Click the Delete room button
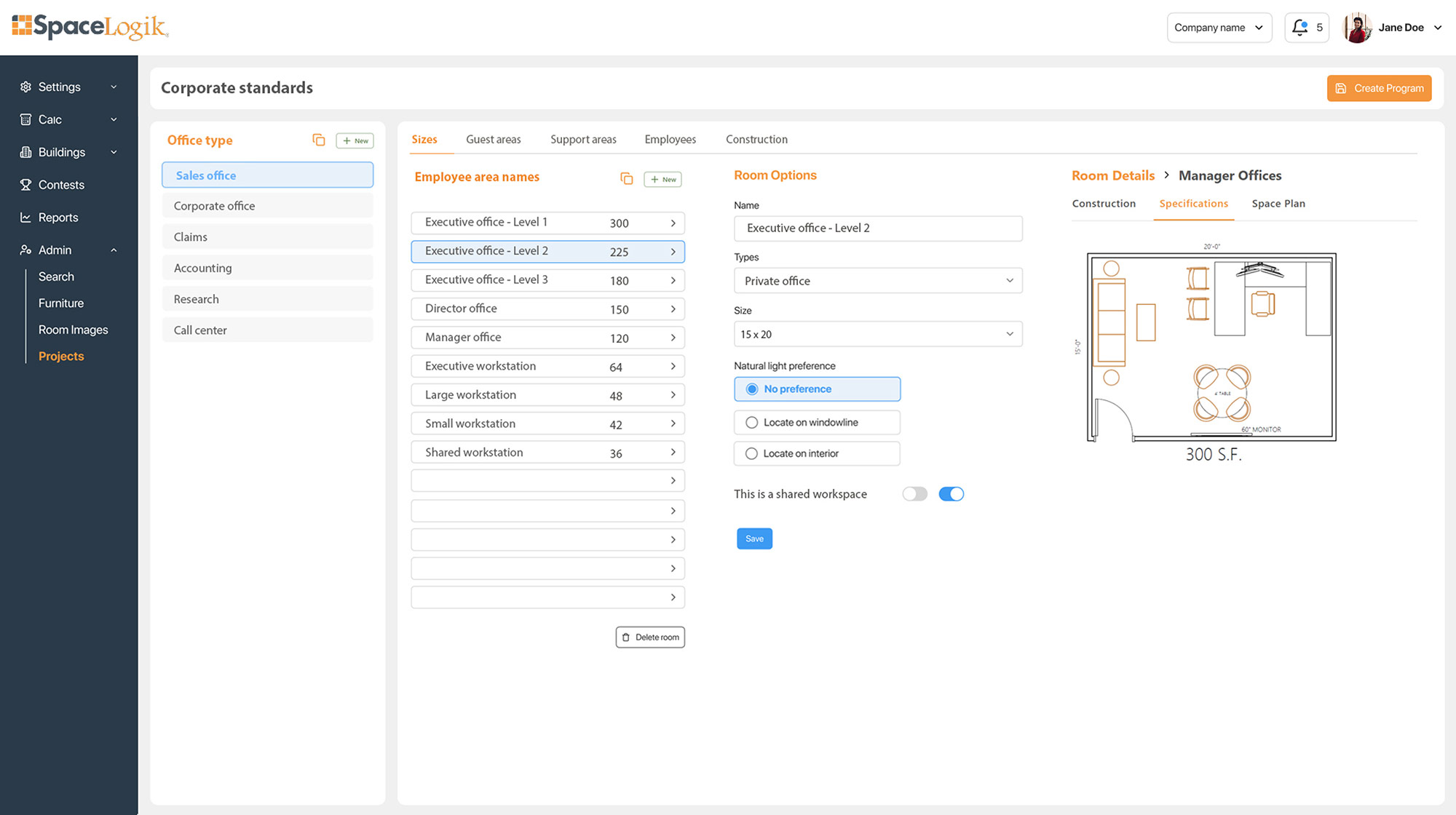This screenshot has width=1456, height=815. click(x=650, y=637)
